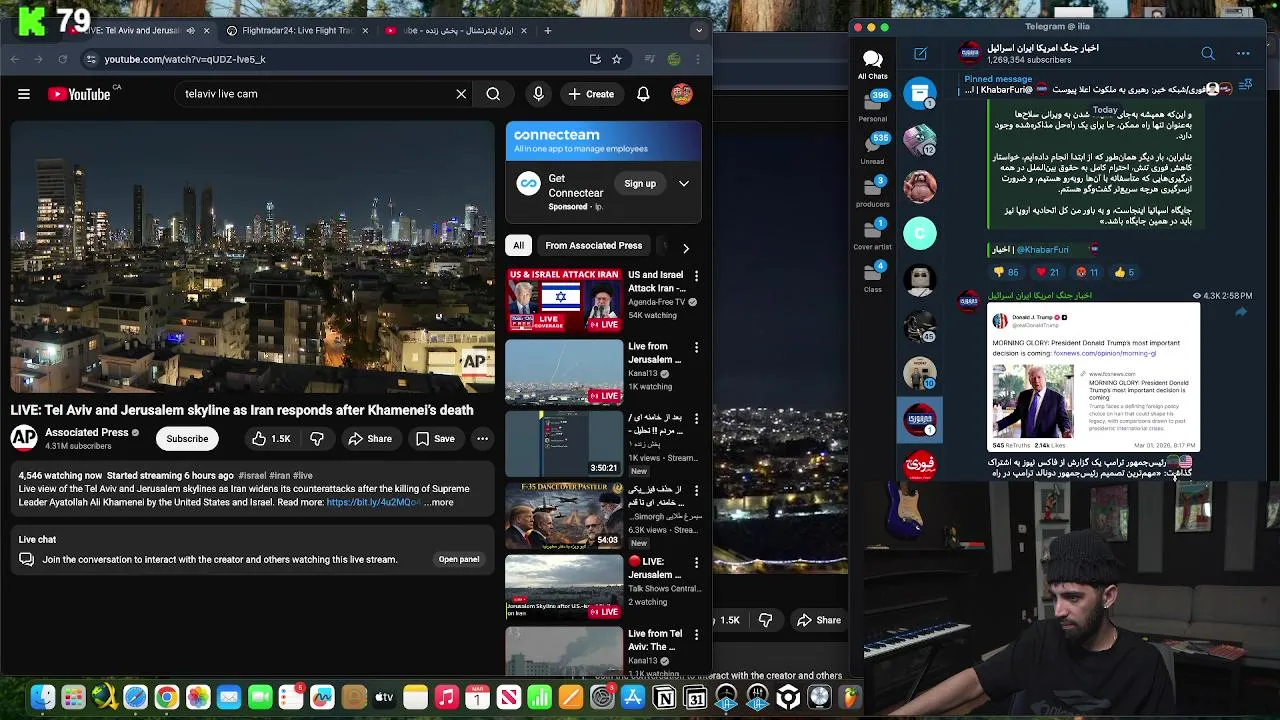Screen dimensions: 1280x720
Task: Click the YouTube Create button
Action: coord(591,94)
